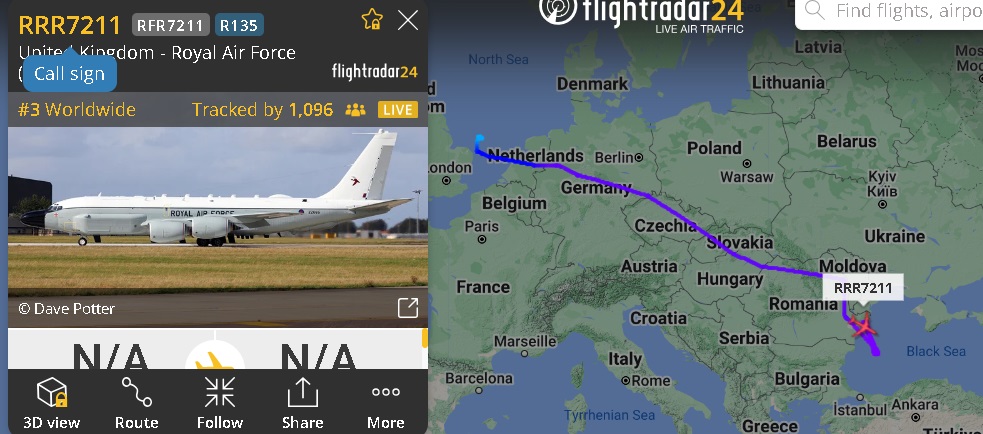Click the red aircraft icon on map
Image resolution: width=983 pixels, height=434 pixels.
[864, 326]
